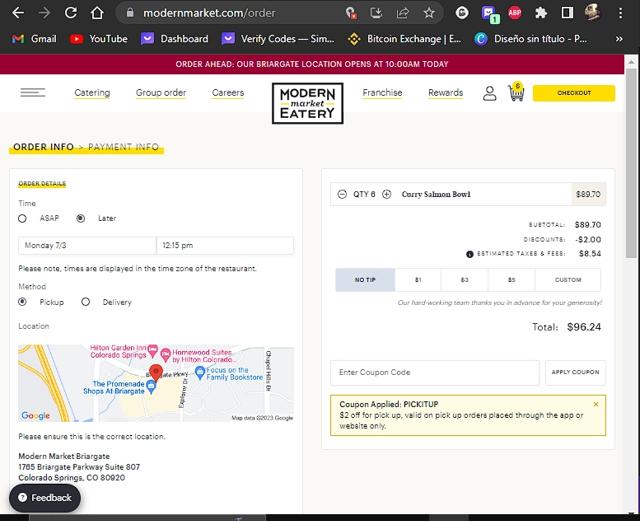
Task: Click the page vertical scrollbar
Action: tap(631, 163)
